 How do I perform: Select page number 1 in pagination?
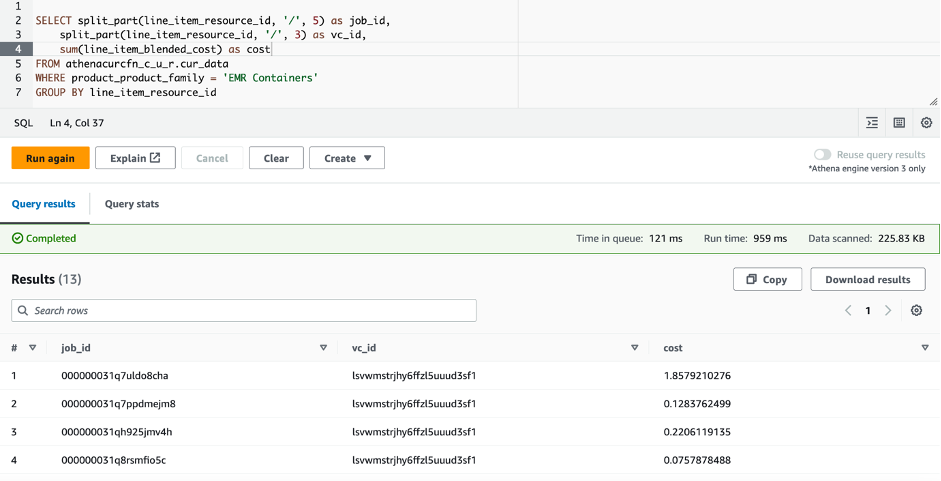click(x=868, y=310)
